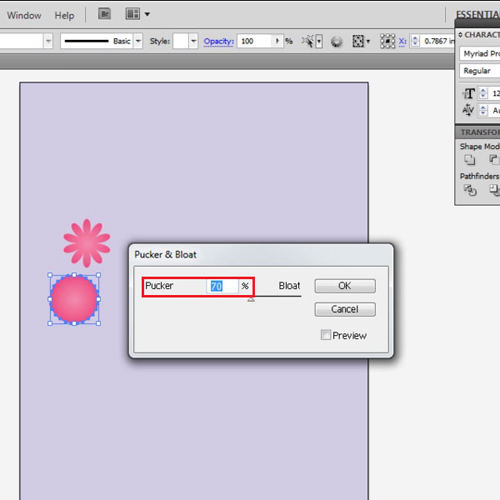Click the font size T icon
This screenshot has width=500, height=500.
(469, 94)
